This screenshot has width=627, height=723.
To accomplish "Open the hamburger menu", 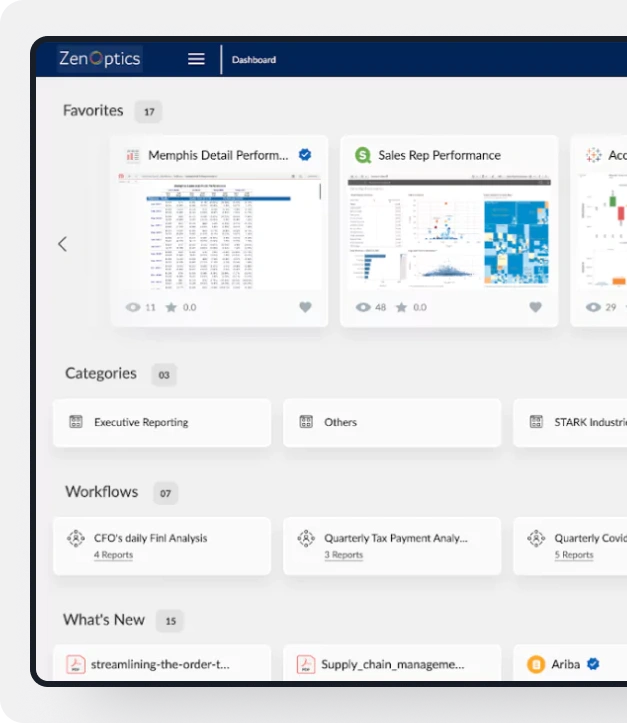I will [x=196, y=59].
